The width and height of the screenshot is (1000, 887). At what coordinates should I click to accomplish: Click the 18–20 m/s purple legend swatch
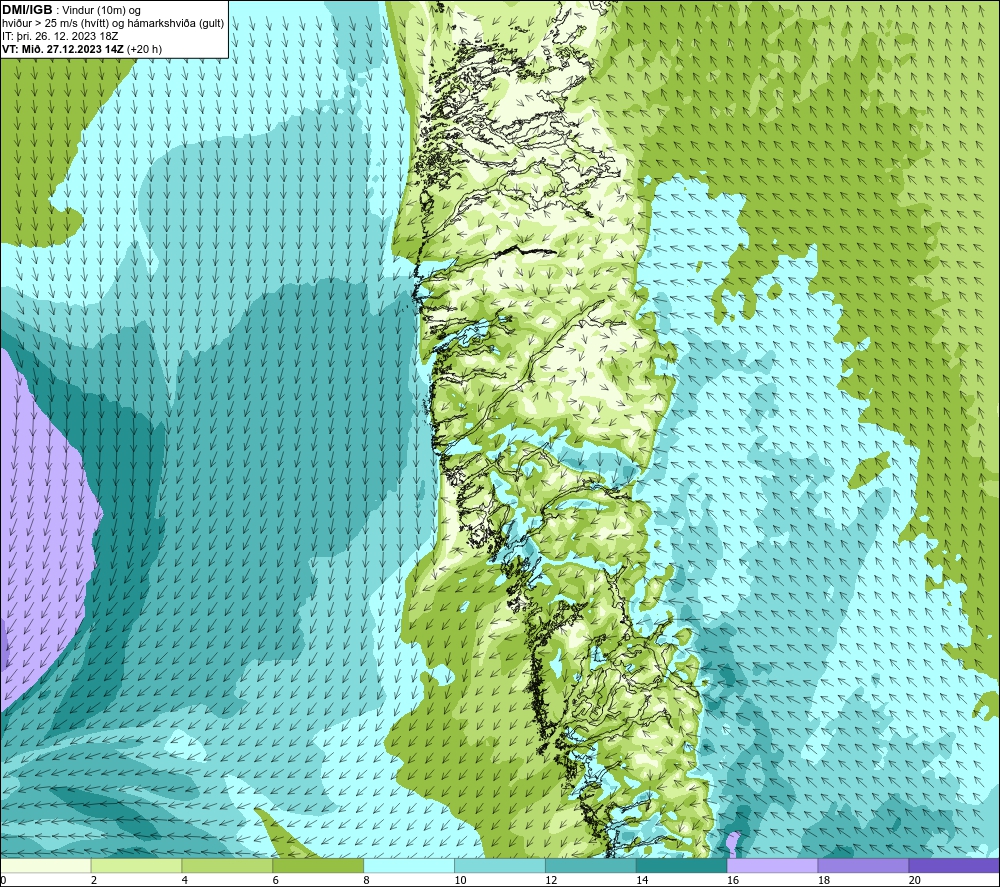(x=864, y=865)
